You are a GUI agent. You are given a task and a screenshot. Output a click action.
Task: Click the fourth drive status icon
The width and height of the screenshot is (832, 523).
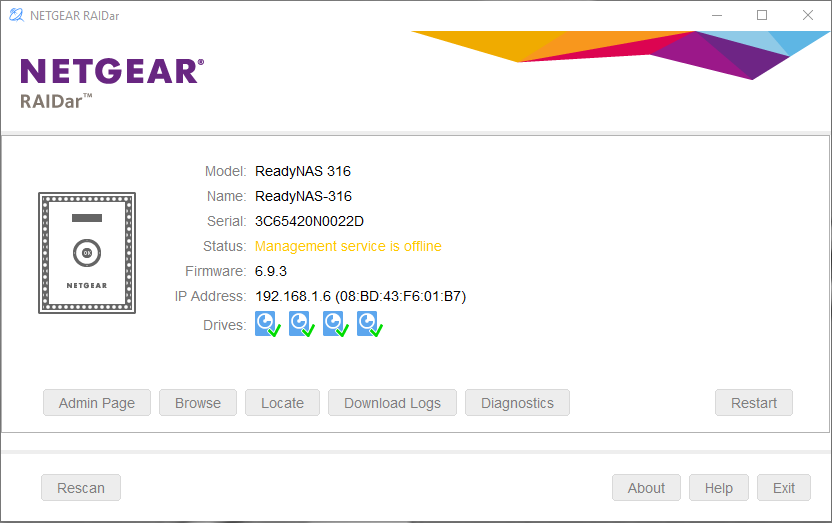tap(369, 324)
